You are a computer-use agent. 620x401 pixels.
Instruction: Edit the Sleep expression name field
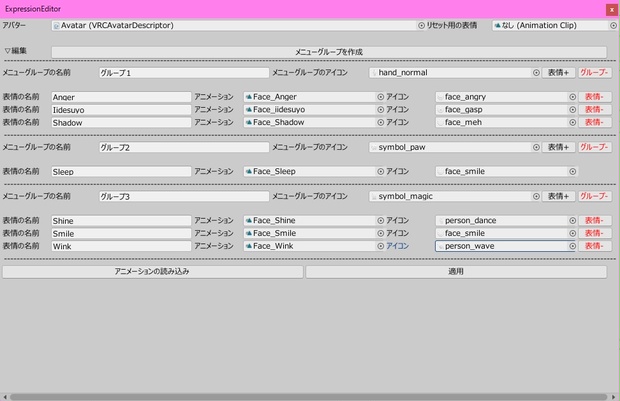121,172
